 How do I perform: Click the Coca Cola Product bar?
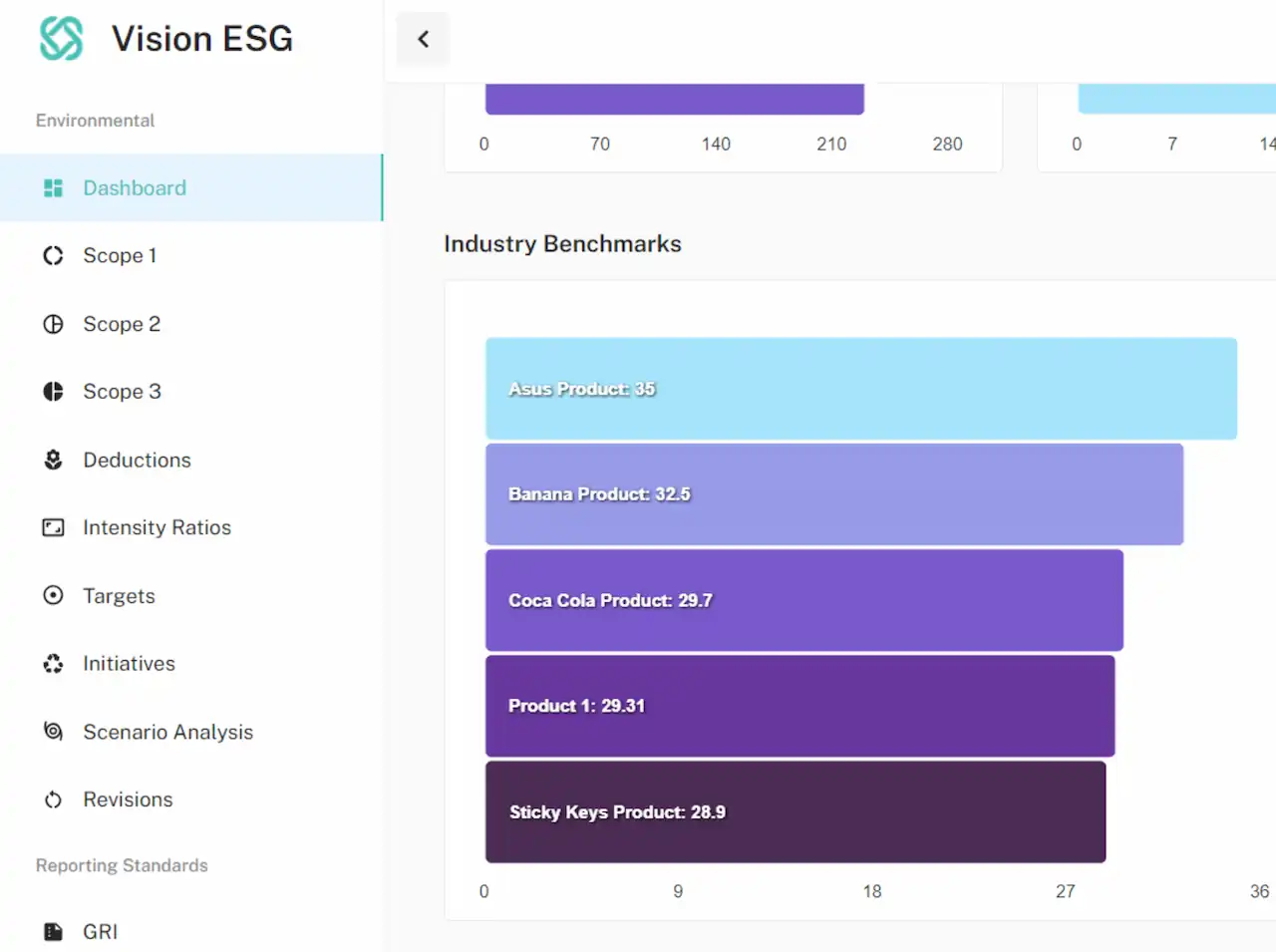click(804, 600)
